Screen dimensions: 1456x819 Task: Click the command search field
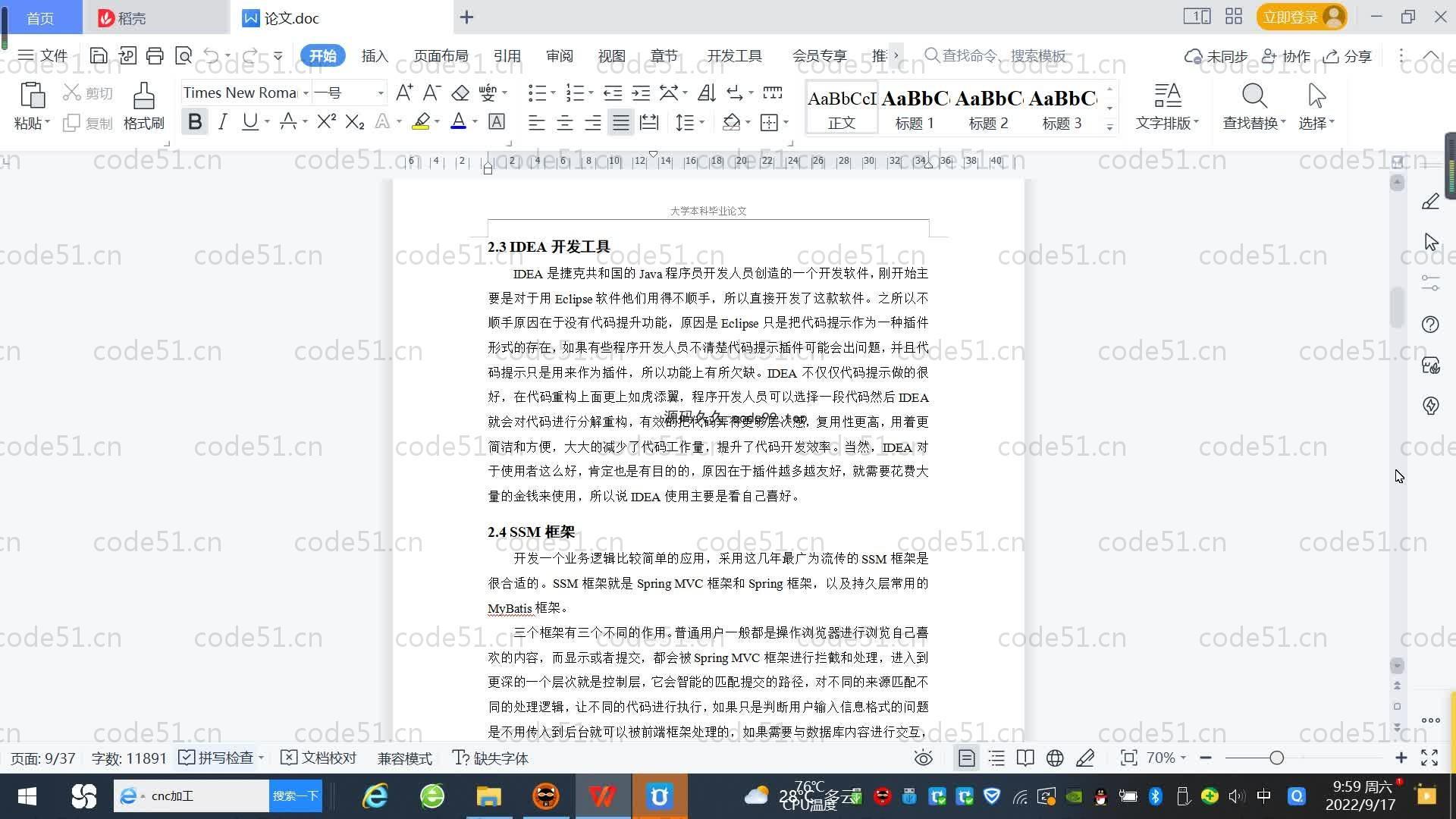[x=1003, y=55]
